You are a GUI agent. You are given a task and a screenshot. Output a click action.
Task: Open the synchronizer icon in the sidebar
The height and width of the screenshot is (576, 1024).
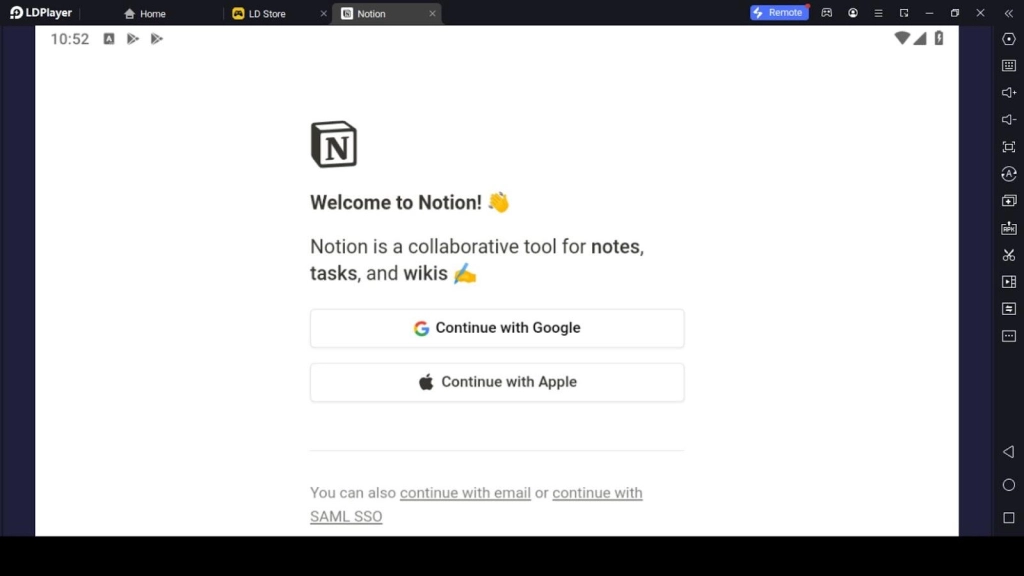coord(1009,308)
